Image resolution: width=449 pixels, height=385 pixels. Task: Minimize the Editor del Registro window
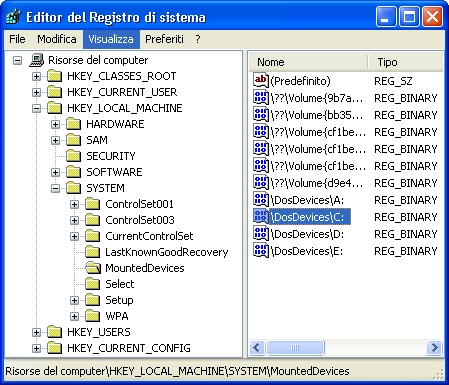pyautogui.click(x=386, y=17)
